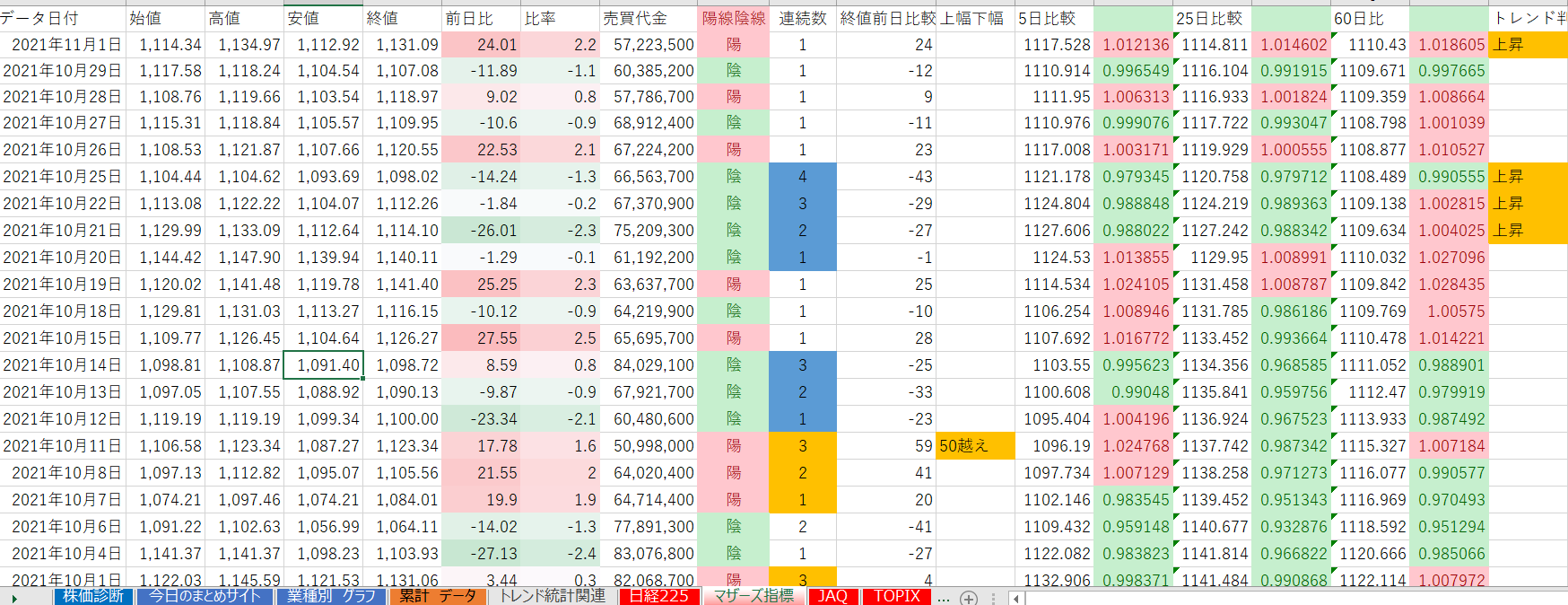Click the horizontal scrollbar left arrow
The height and width of the screenshot is (605, 1568).
click(x=1016, y=598)
